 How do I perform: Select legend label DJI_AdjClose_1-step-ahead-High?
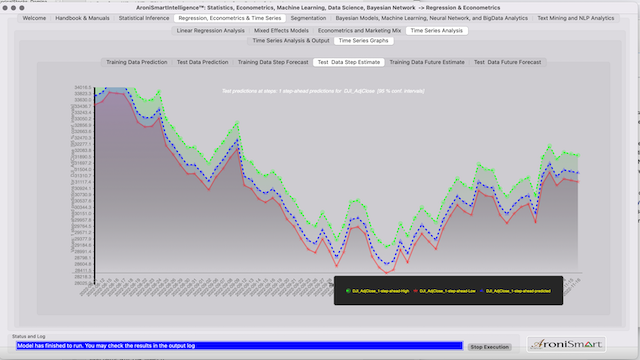click(380, 291)
